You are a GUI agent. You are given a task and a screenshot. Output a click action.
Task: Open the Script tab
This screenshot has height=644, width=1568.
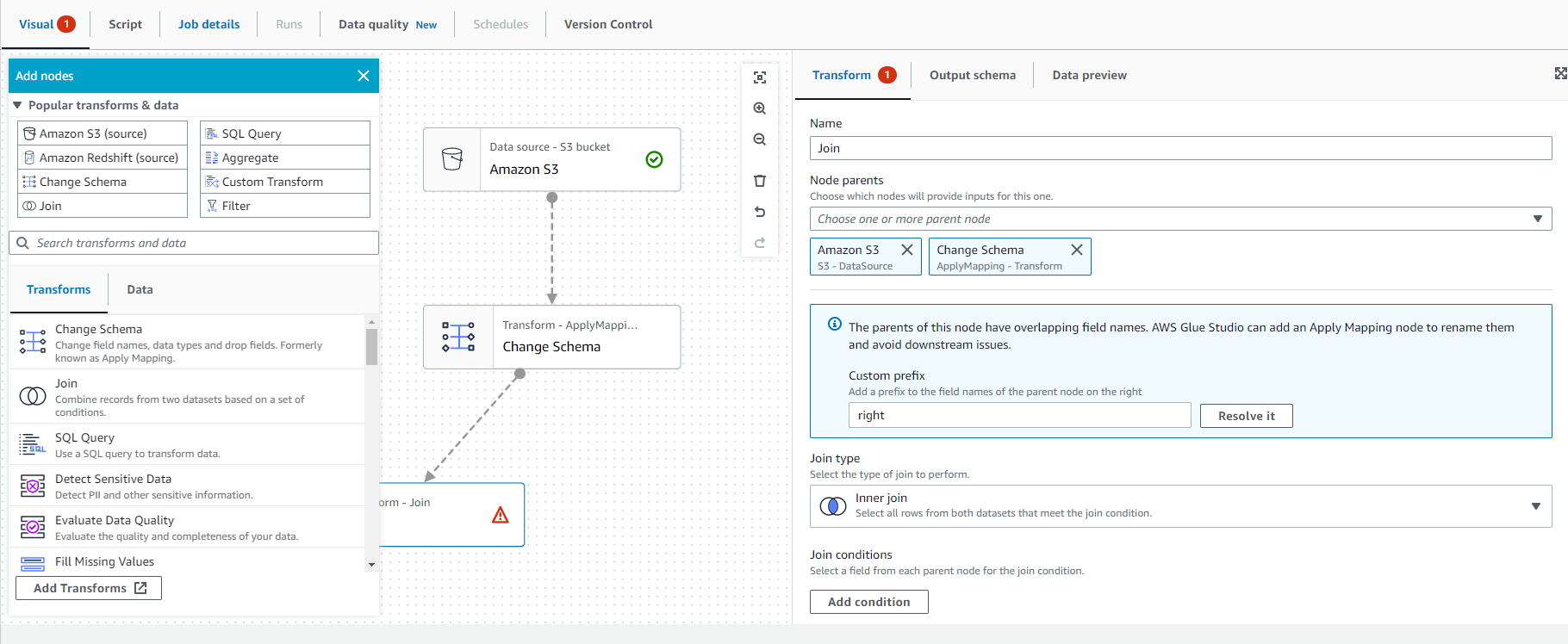(125, 24)
